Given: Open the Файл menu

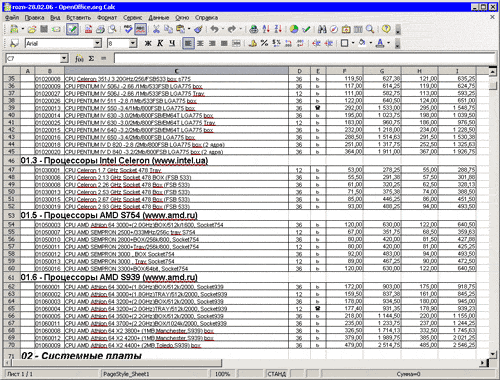Looking at the screenshot, I should pos(12,18).
